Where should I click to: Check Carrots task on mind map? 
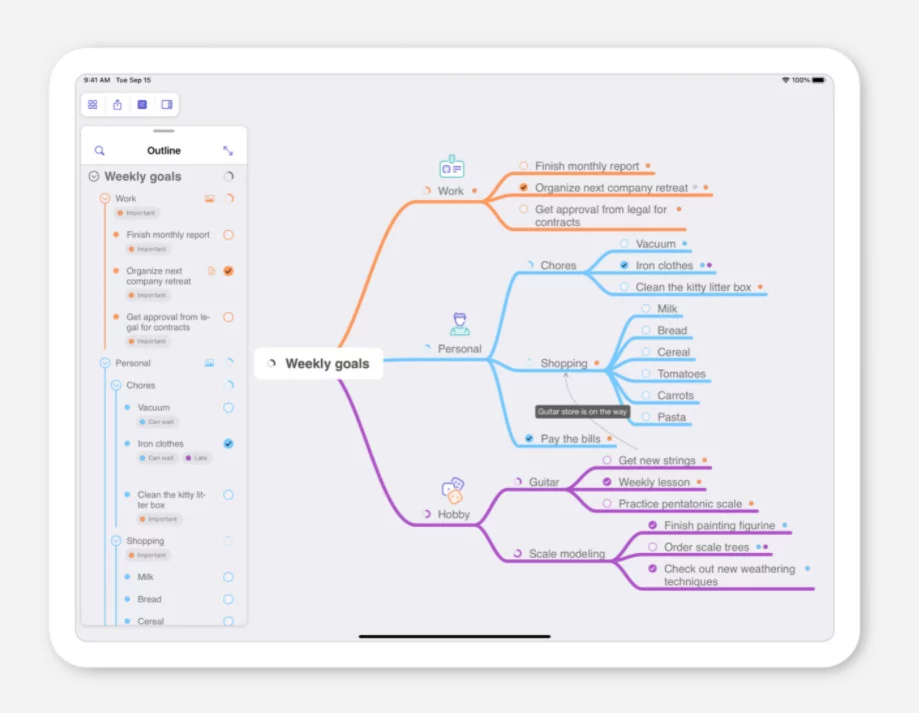(646, 395)
